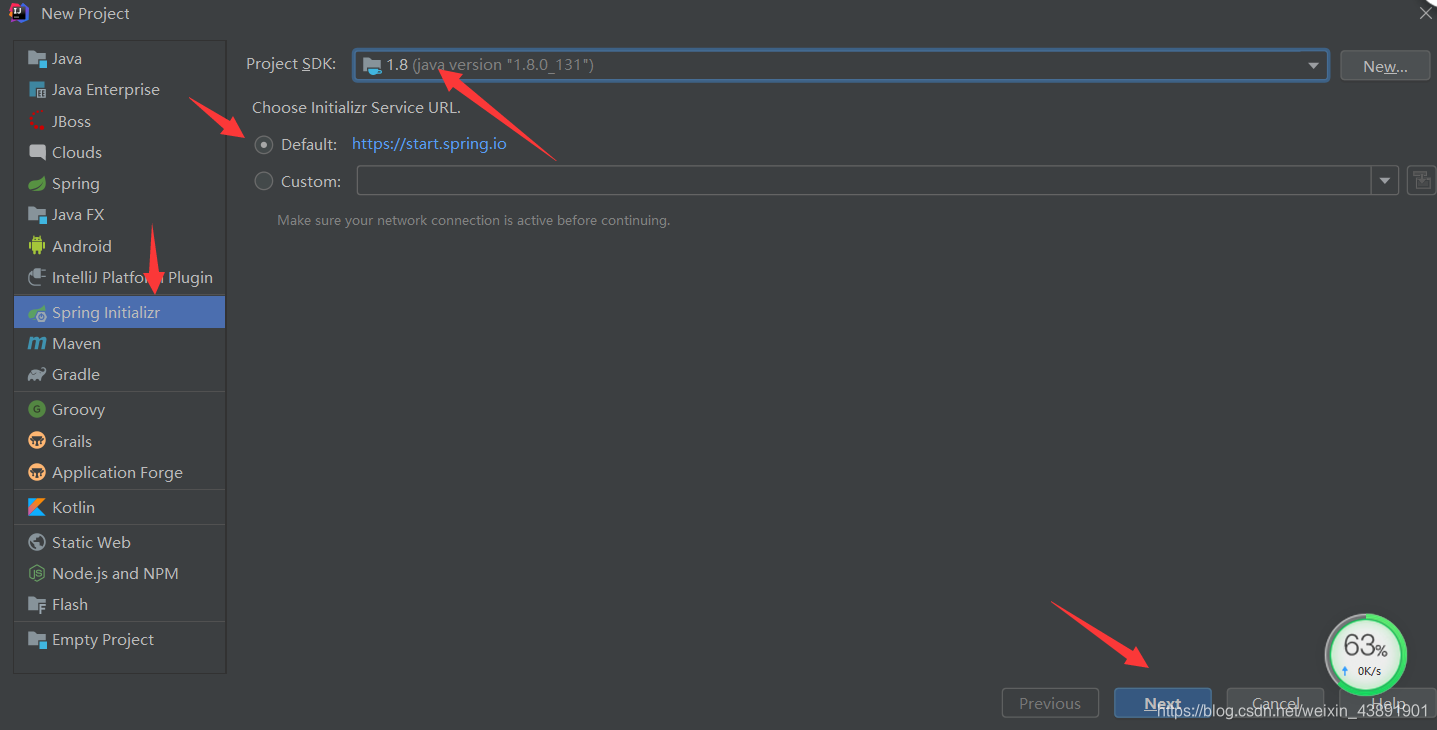The width and height of the screenshot is (1437, 730).
Task: Select Grails label in list
Action: click(72, 441)
